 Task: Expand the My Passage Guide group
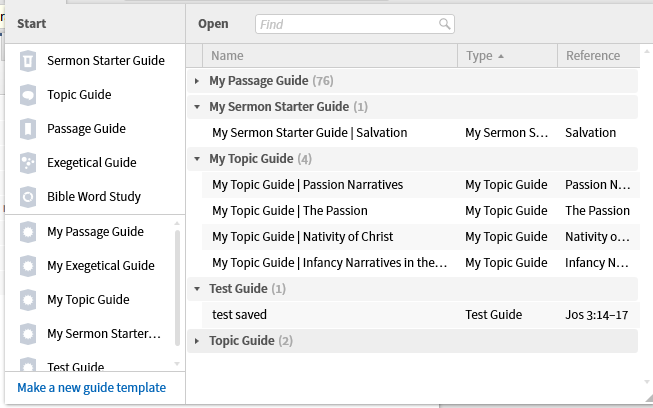[x=197, y=80]
